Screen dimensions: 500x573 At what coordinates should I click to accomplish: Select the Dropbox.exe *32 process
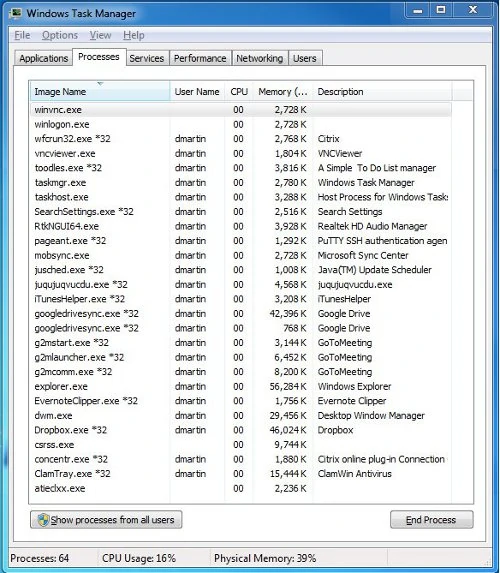(x=240, y=430)
